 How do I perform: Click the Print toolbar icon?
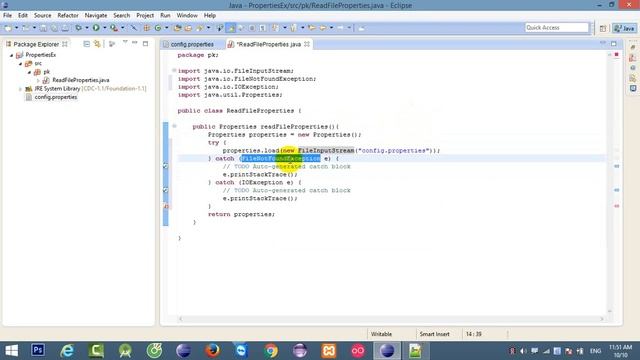pyautogui.click(x=65, y=28)
